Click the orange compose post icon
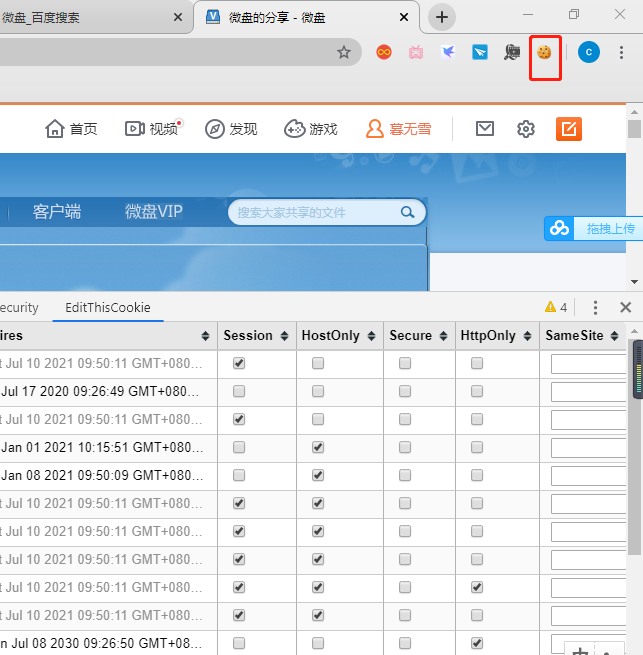Image resolution: width=643 pixels, height=655 pixels. tap(569, 129)
